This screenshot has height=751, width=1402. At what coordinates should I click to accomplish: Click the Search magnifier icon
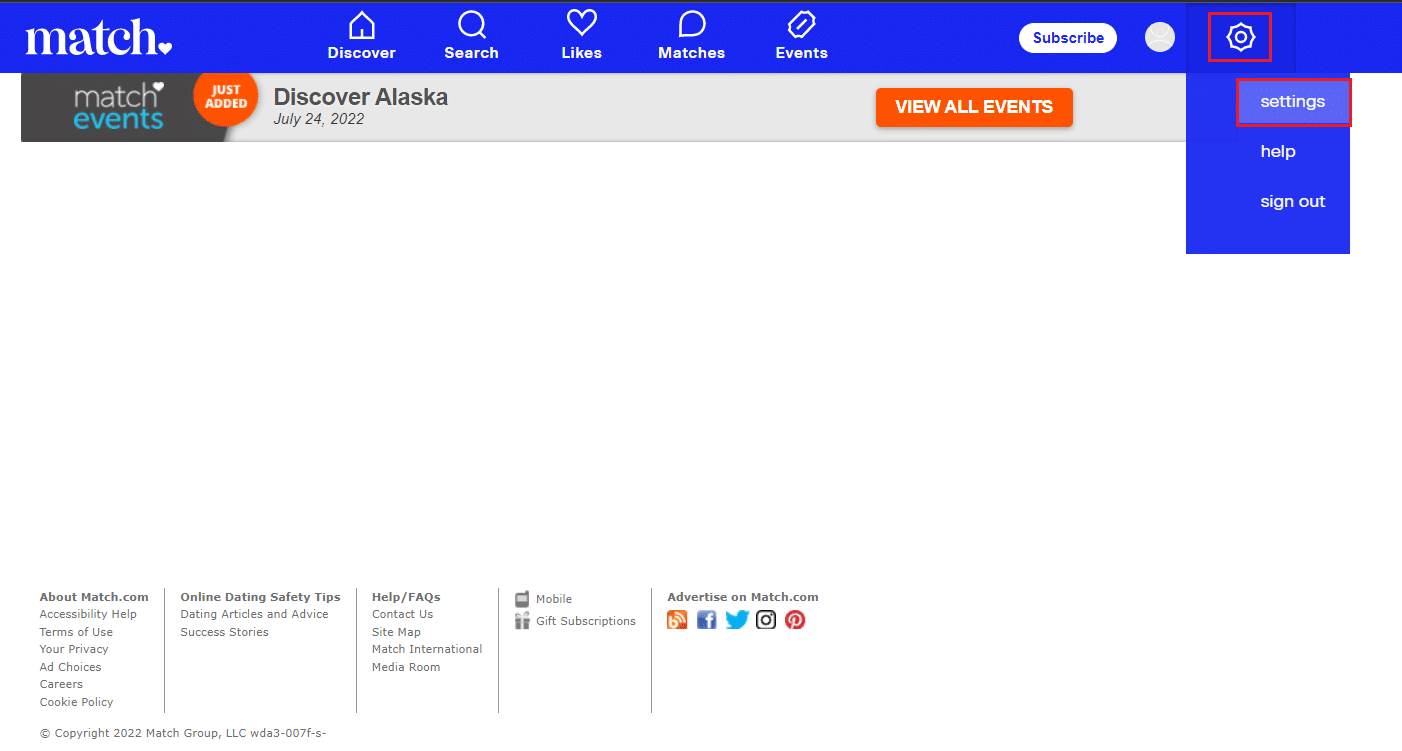(x=471, y=25)
